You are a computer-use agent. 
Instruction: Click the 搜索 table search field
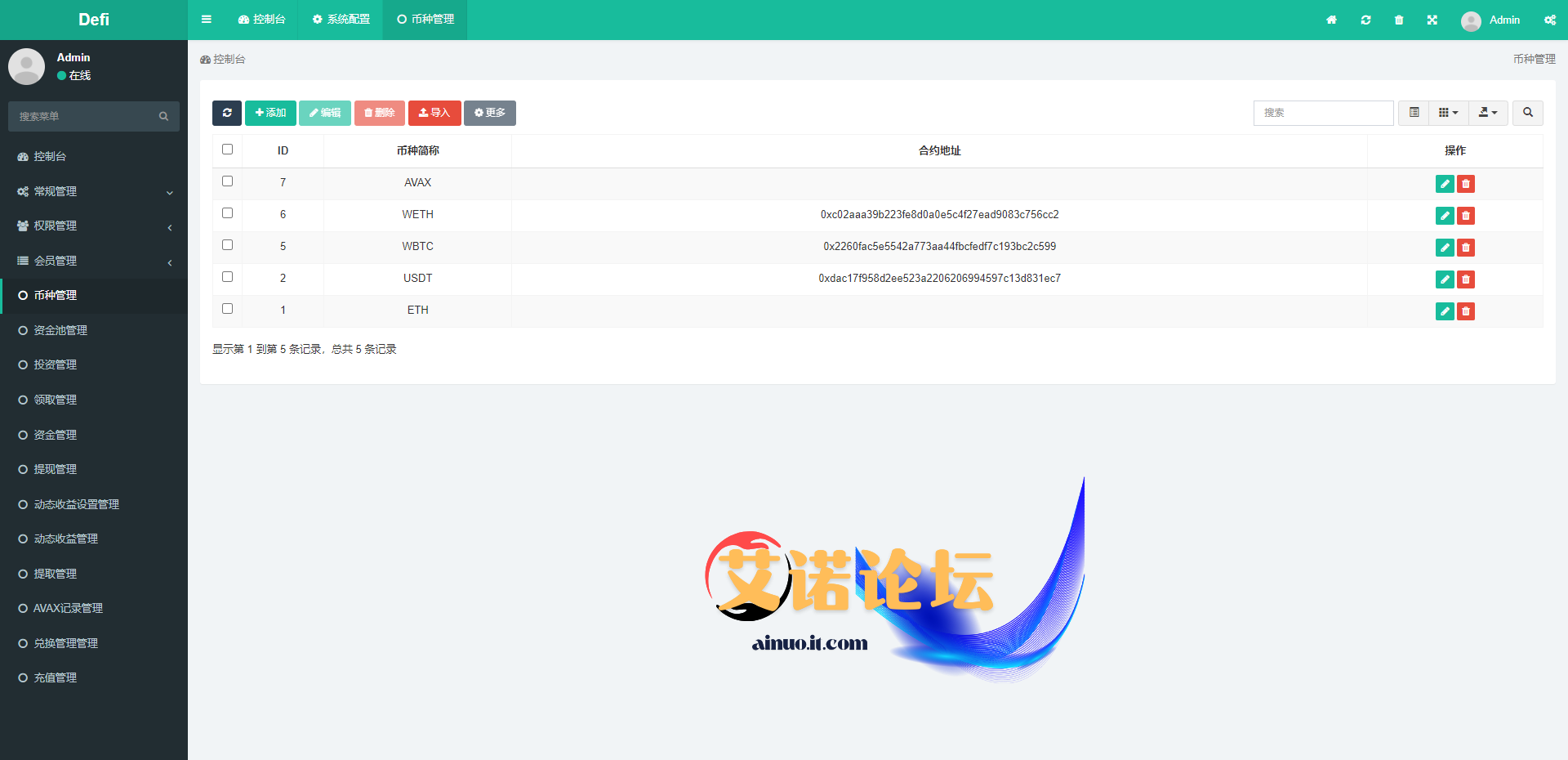[x=1323, y=113]
